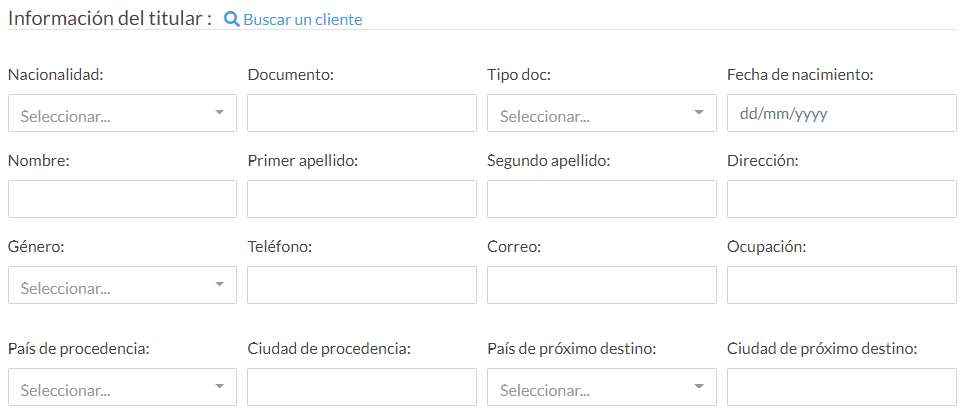Image resolution: width=965 pixels, height=412 pixels.
Task: Click the Teléfono field
Action: point(362,285)
